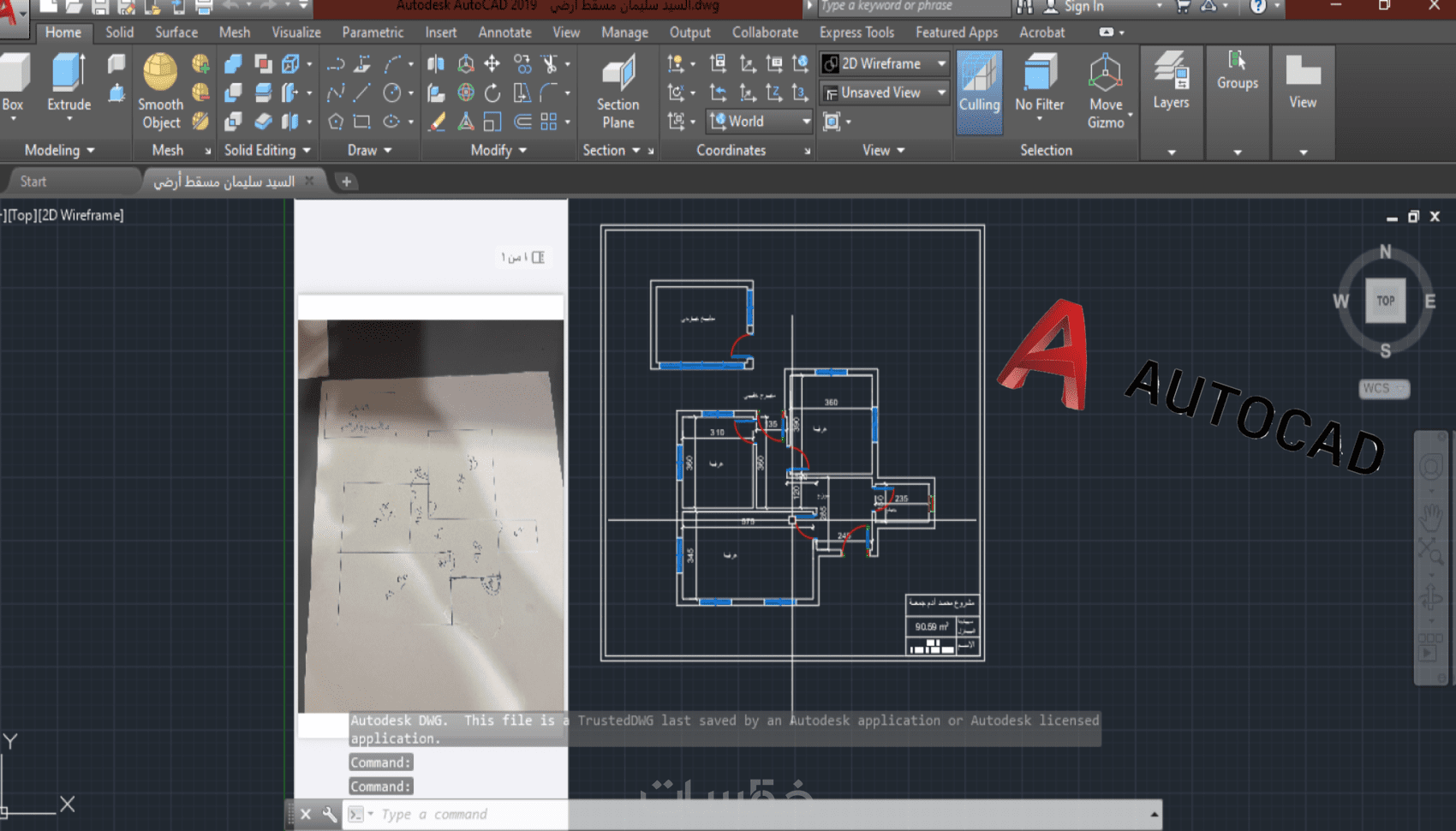Open the Featured Apps tab

(x=957, y=33)
